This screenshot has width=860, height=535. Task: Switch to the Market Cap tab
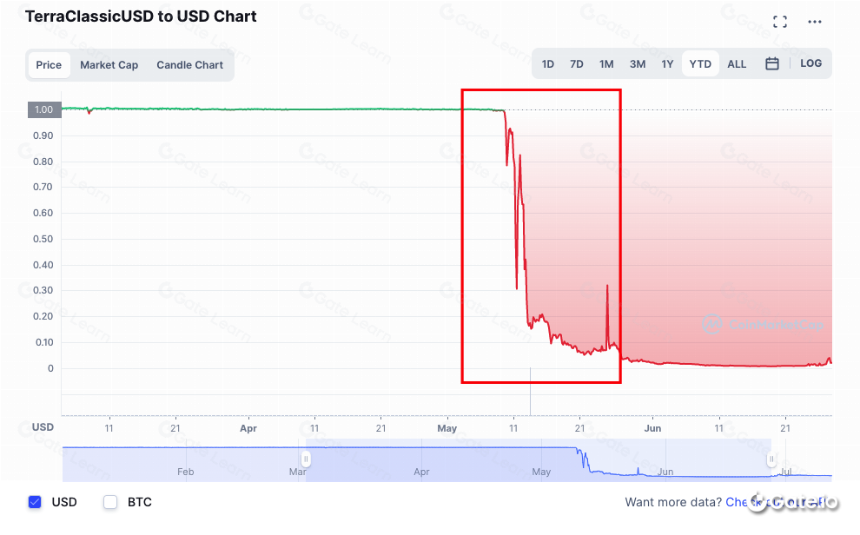point(109,65)
